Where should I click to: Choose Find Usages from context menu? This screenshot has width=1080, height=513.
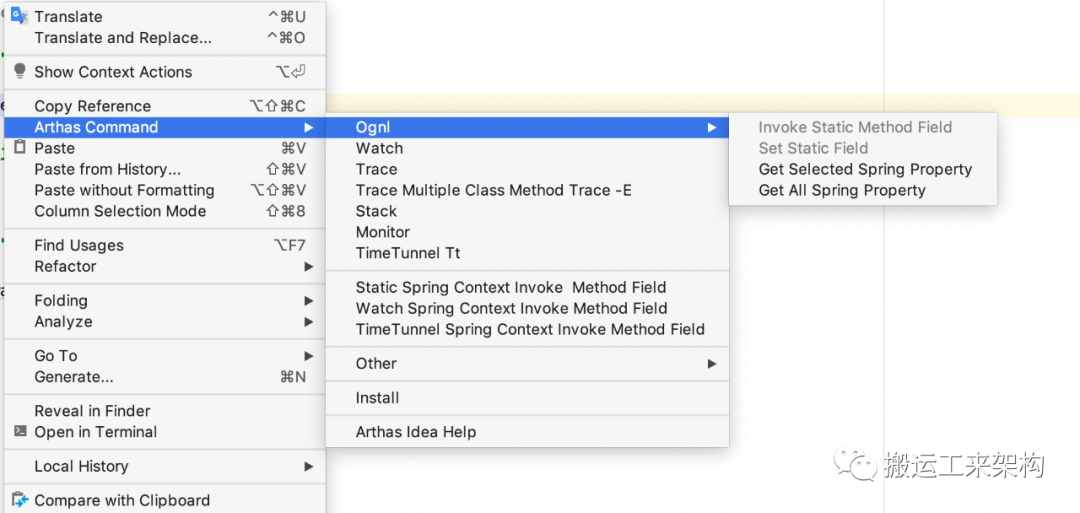click(x=79, y=245)
